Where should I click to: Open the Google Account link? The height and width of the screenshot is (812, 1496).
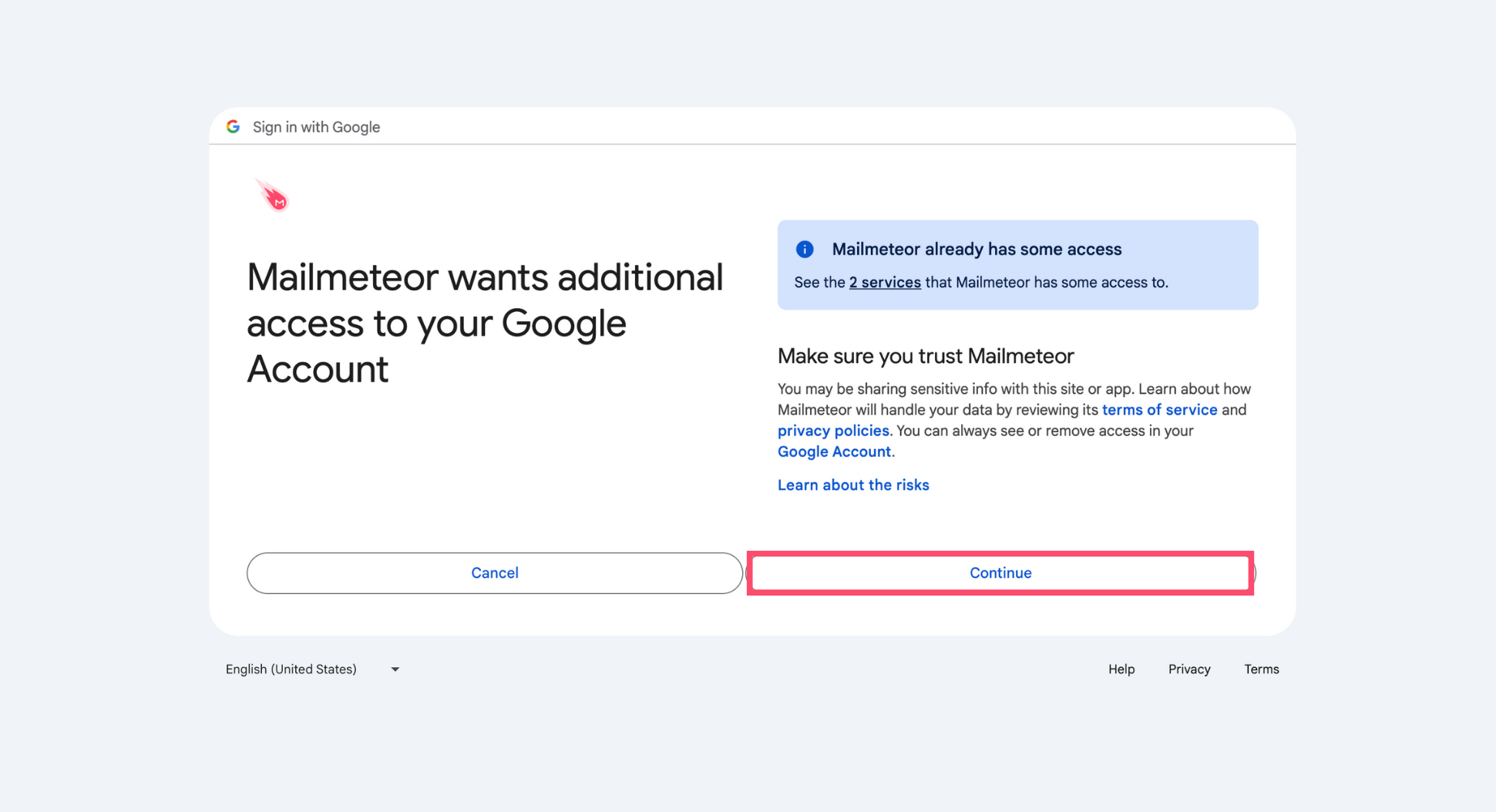click(834, 451)
